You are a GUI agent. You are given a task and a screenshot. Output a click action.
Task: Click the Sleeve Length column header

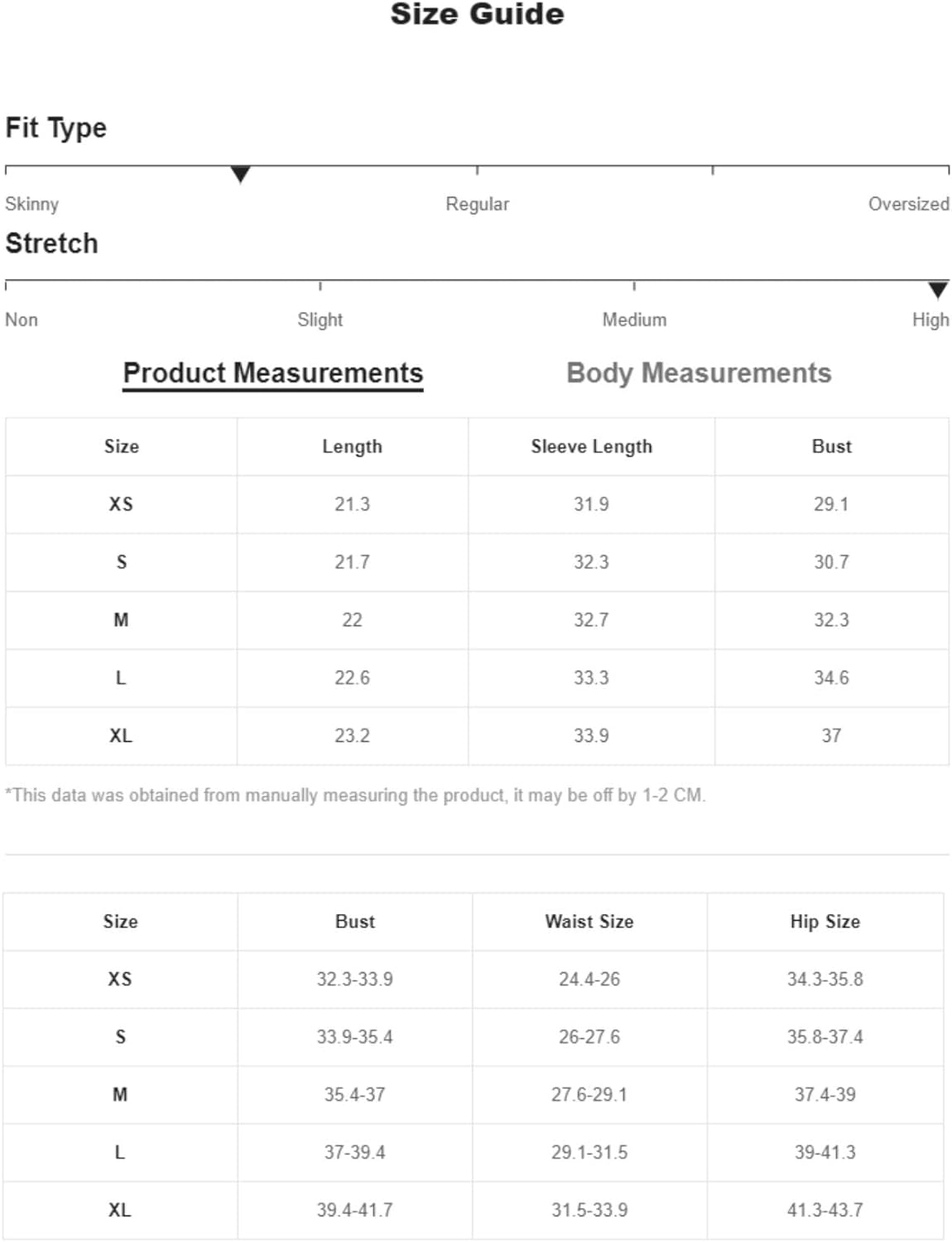591,446
